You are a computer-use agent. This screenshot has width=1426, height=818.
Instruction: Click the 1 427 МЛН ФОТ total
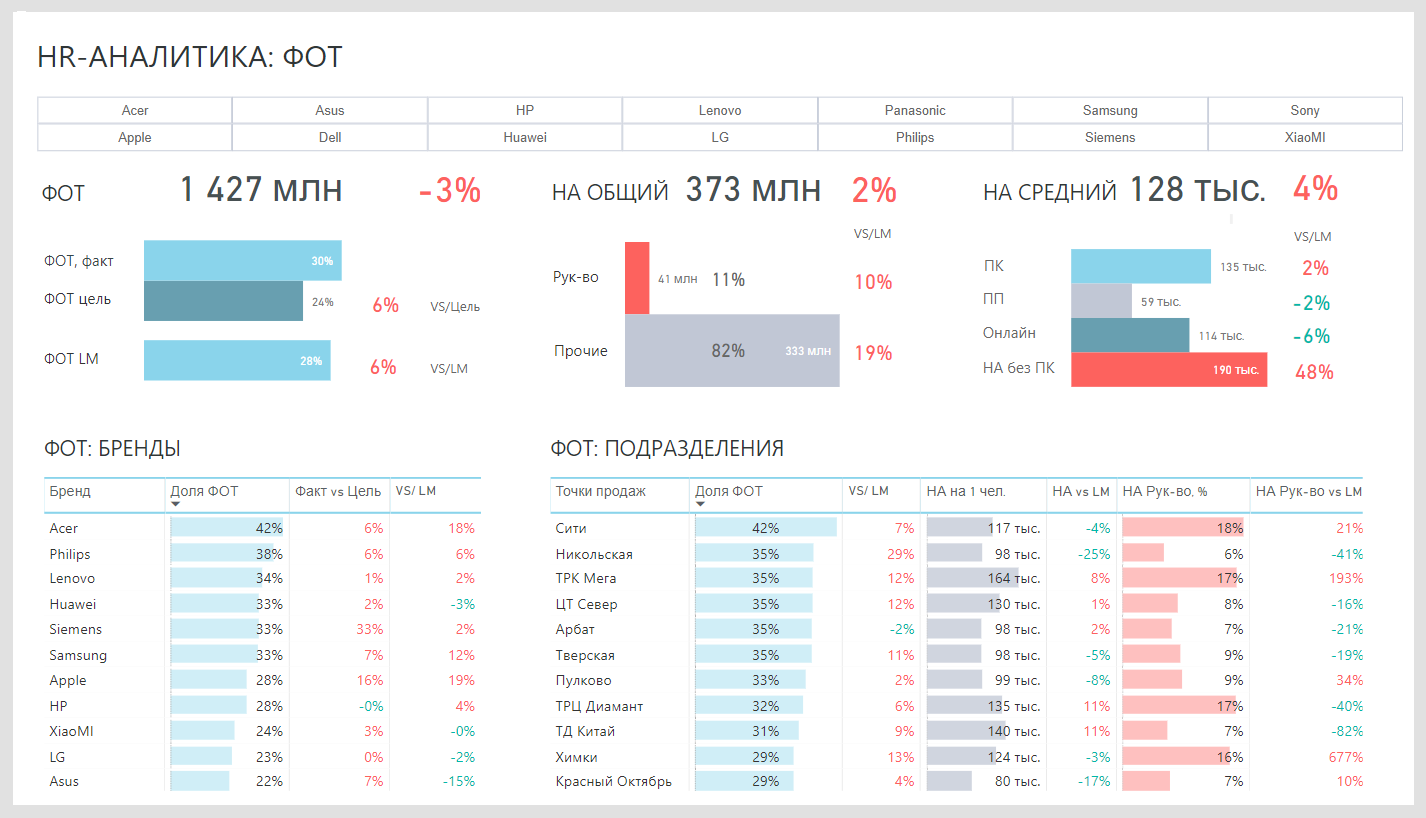point(261,190)
